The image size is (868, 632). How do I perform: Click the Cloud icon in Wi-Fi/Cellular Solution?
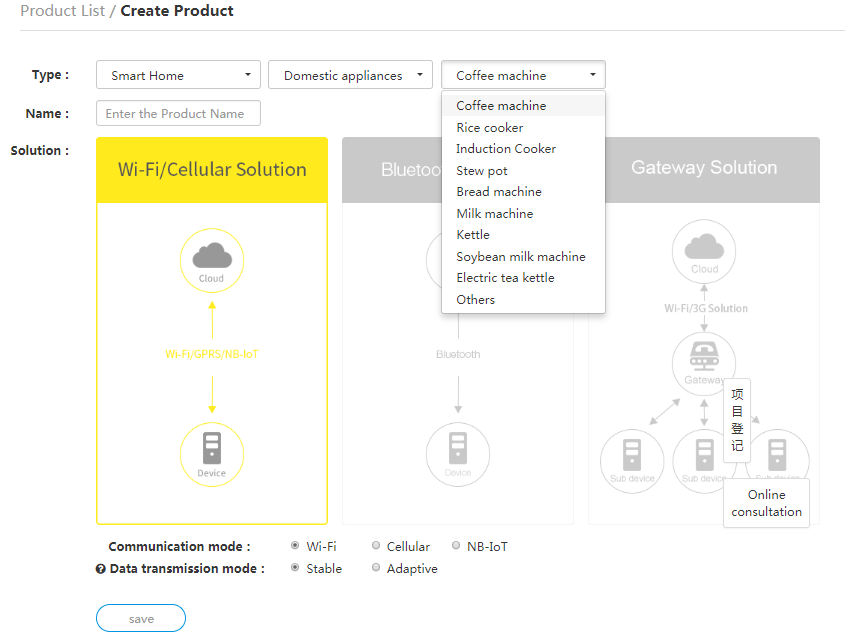coord(211,260)
